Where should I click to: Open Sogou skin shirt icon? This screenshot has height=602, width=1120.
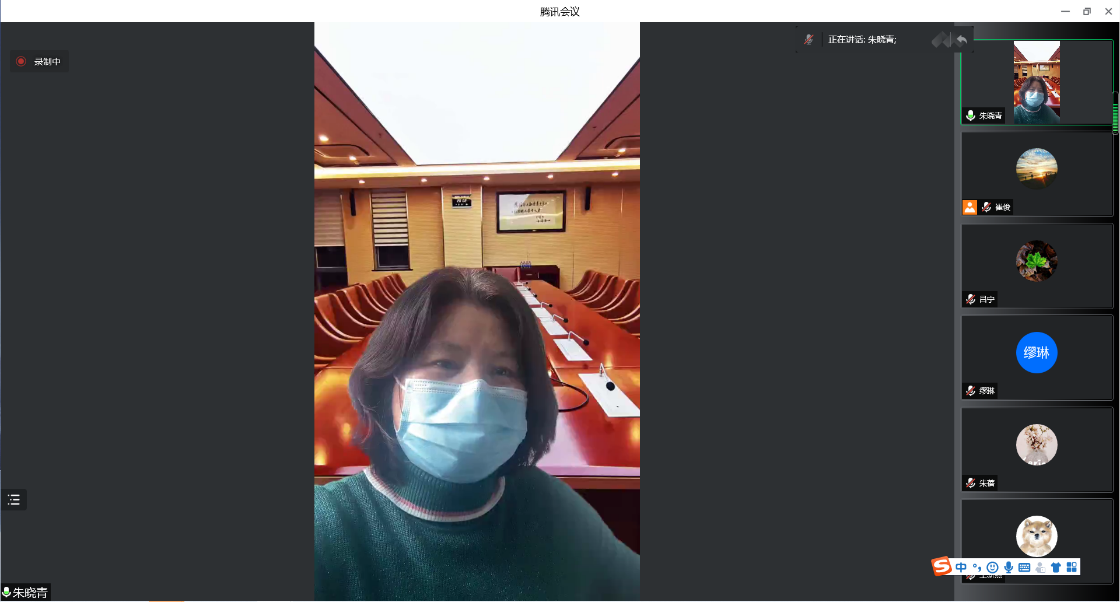click(x=1056, y=567)
